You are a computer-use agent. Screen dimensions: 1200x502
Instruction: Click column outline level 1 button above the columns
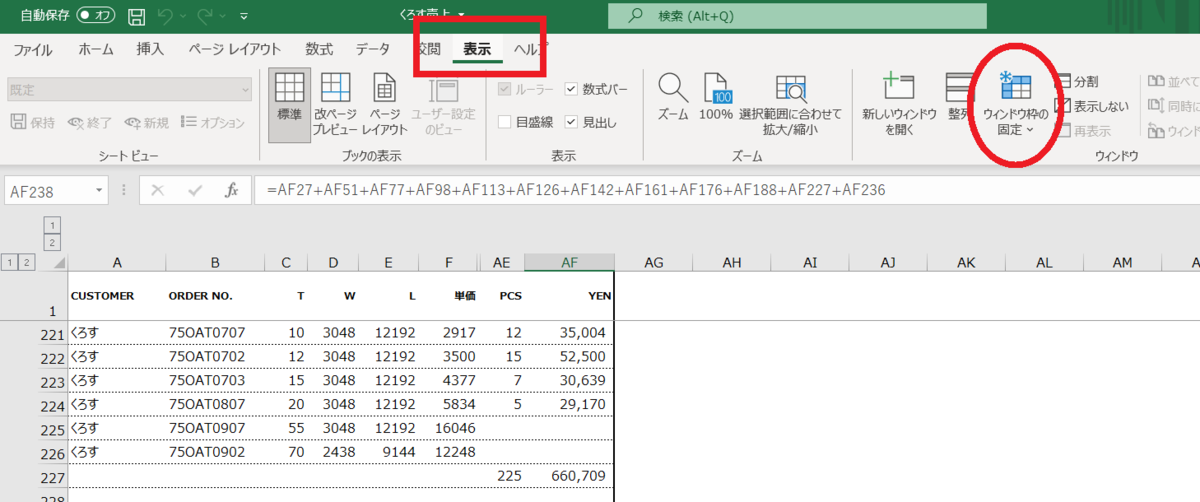point(53,225)
